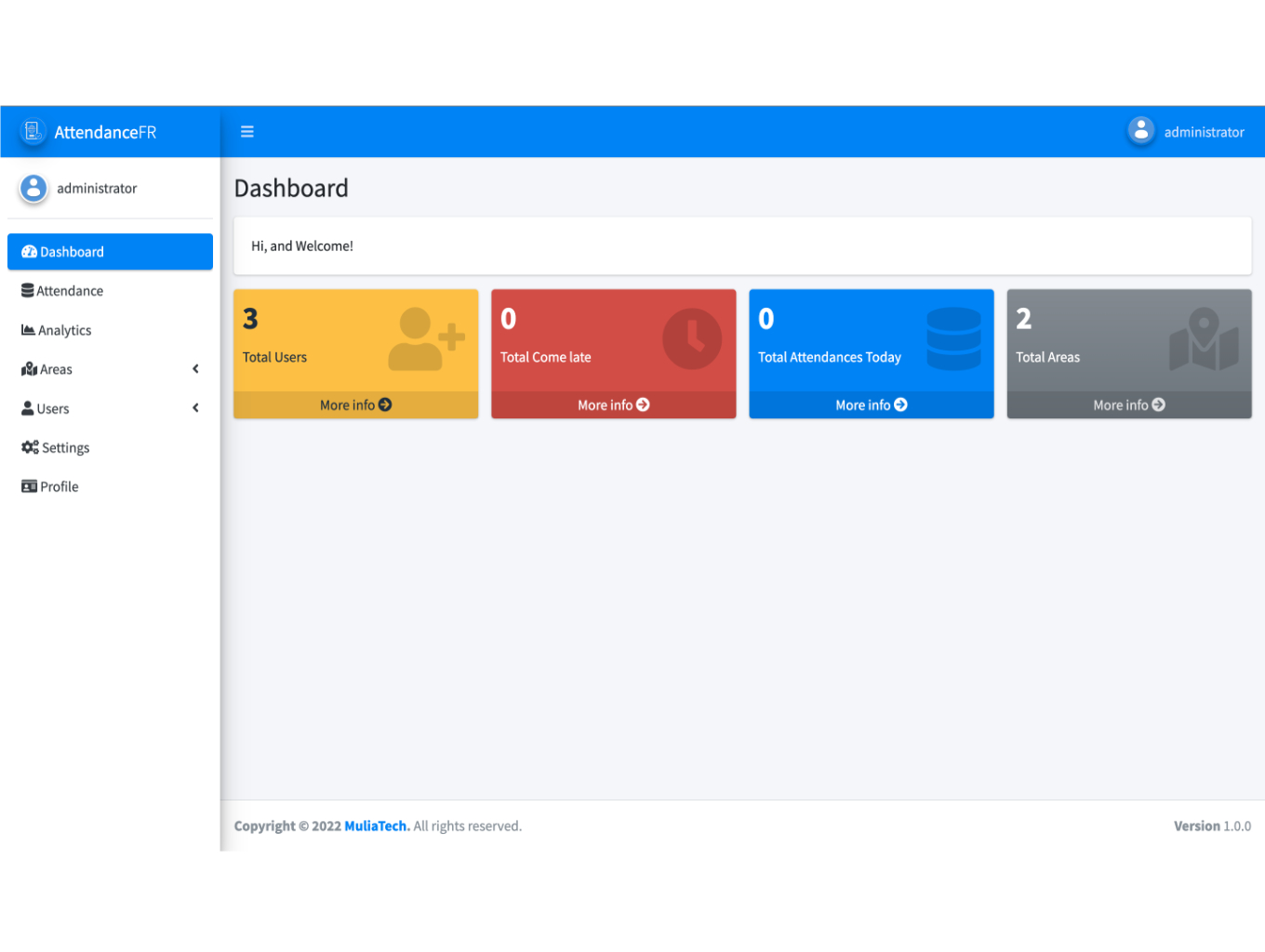Screen dimensions: 1265x952
Task: Click the add-user icon on Total Users card
Action: pyautogui.click(x=426, y=339)
